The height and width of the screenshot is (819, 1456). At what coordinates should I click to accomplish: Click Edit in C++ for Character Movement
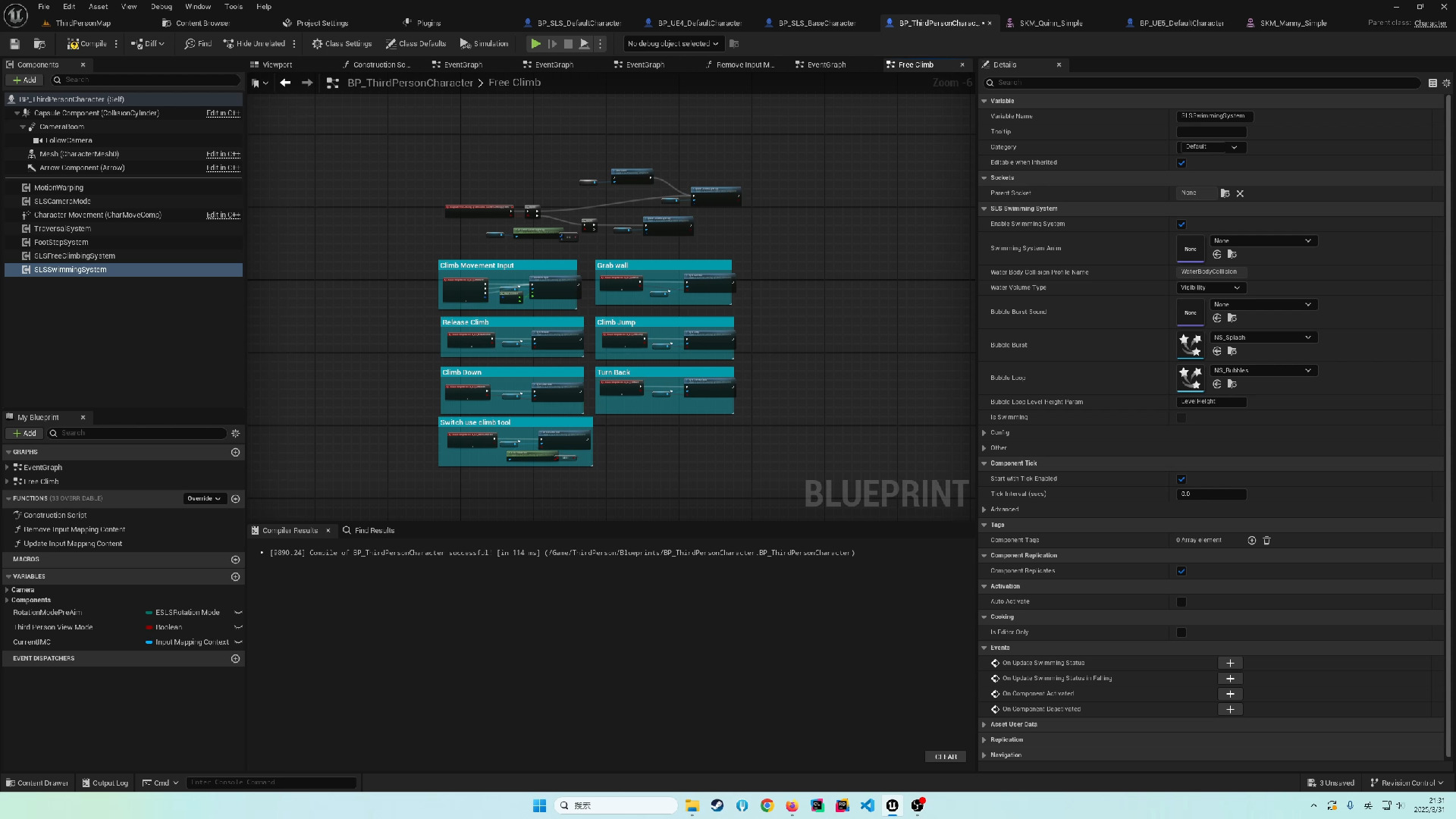[x=223, y=215]
